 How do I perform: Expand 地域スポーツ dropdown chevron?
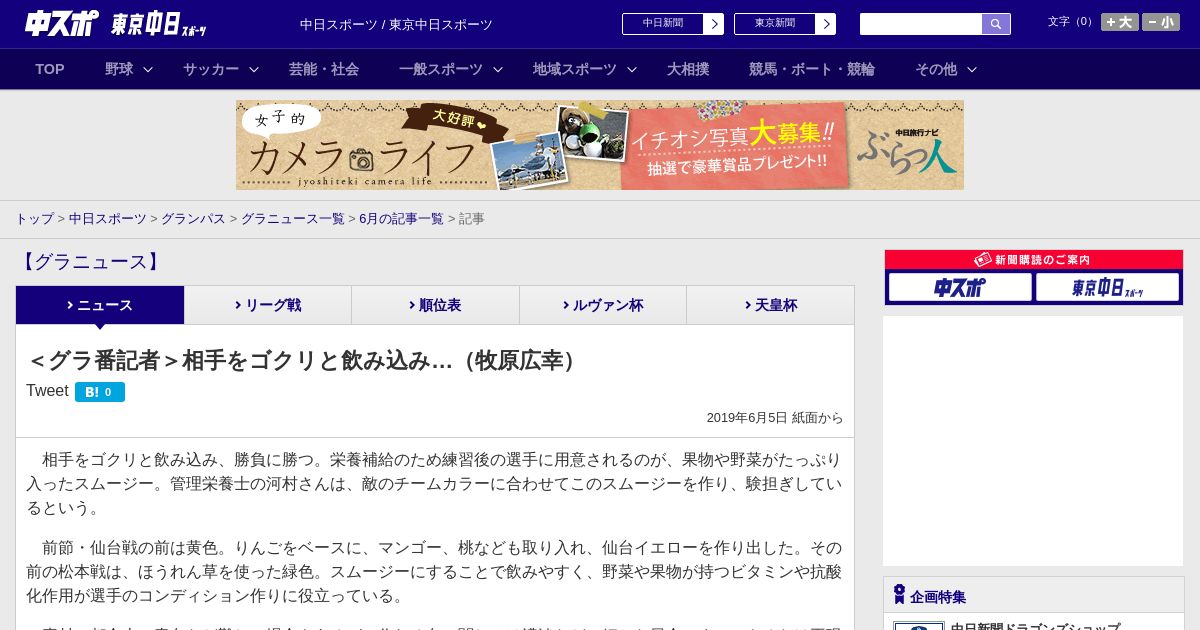point(632,69)
